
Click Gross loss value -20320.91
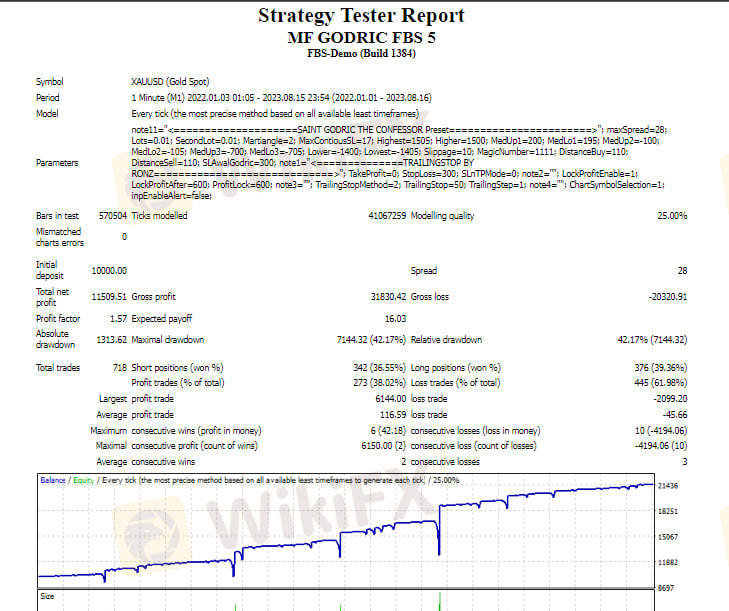coord(668,297)
